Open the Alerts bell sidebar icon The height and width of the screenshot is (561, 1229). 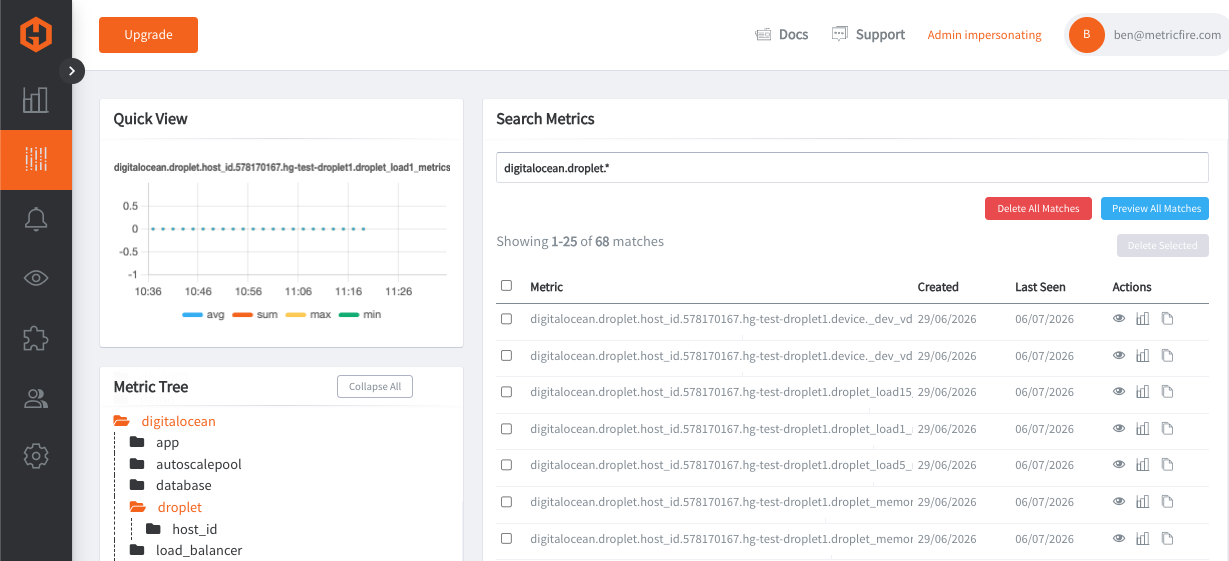(36, 219)
